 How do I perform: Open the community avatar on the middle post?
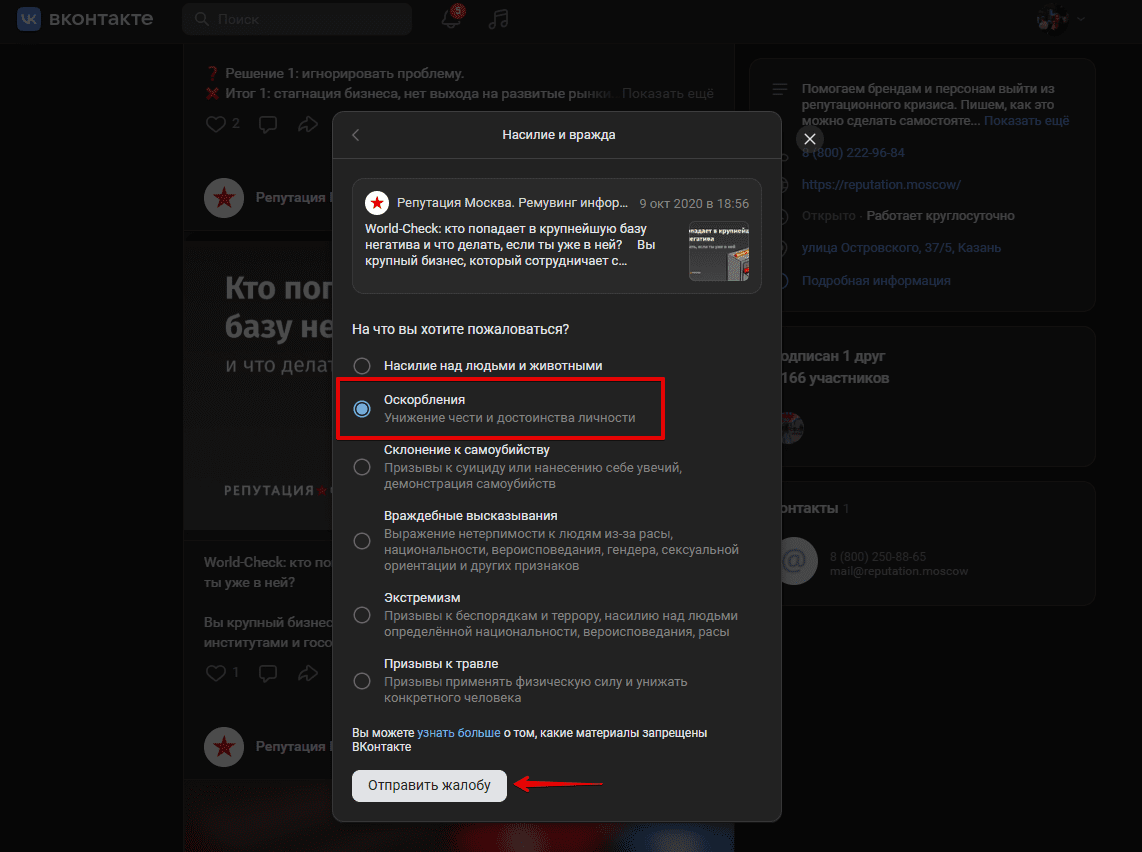(224, 198)
